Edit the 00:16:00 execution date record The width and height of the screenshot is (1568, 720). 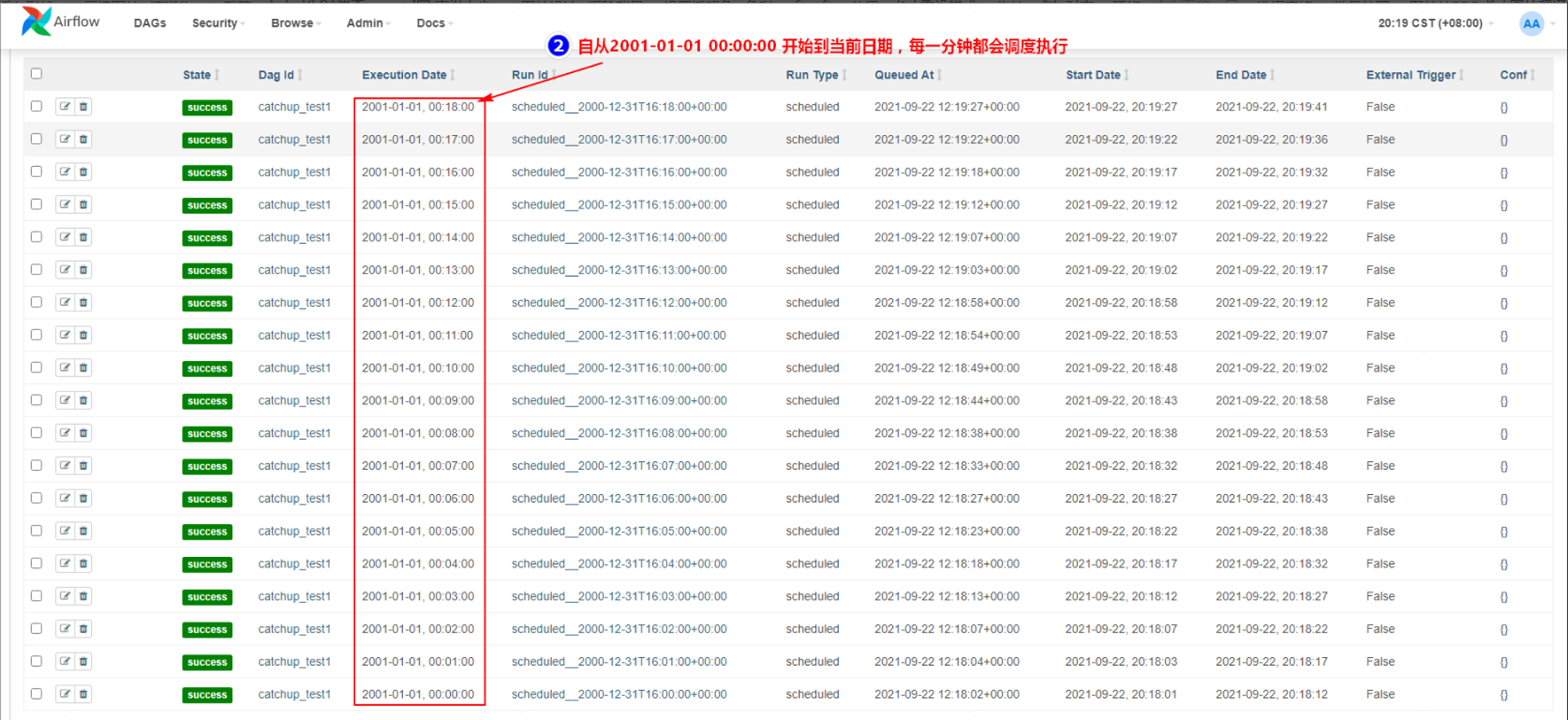click(x=65, y=172)
